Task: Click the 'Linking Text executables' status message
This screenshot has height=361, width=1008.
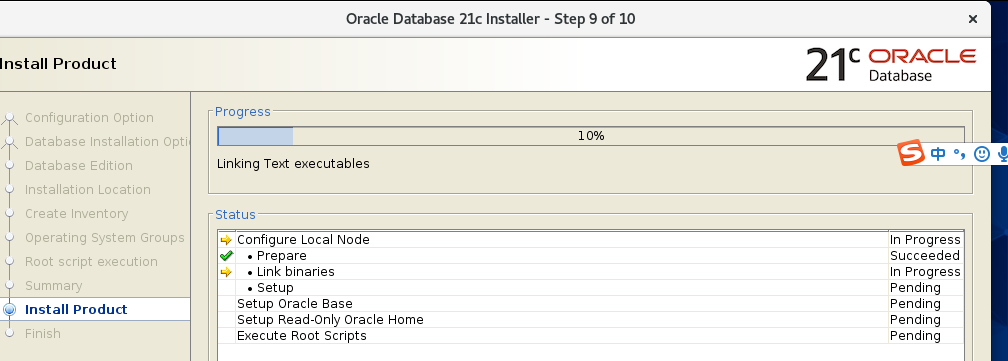Action: (x=293, y=164)
